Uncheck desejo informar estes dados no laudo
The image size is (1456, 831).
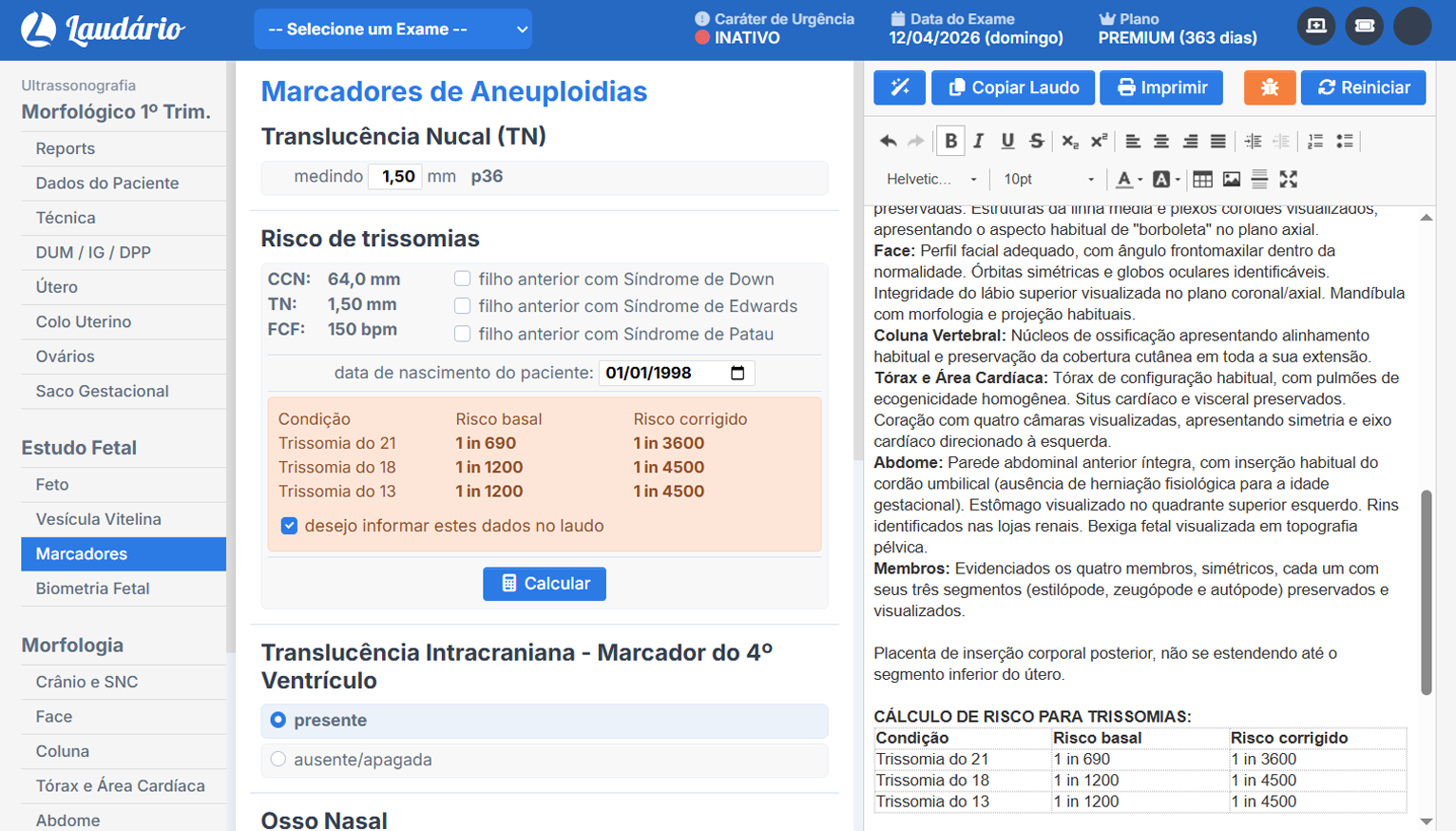(289, 525)
